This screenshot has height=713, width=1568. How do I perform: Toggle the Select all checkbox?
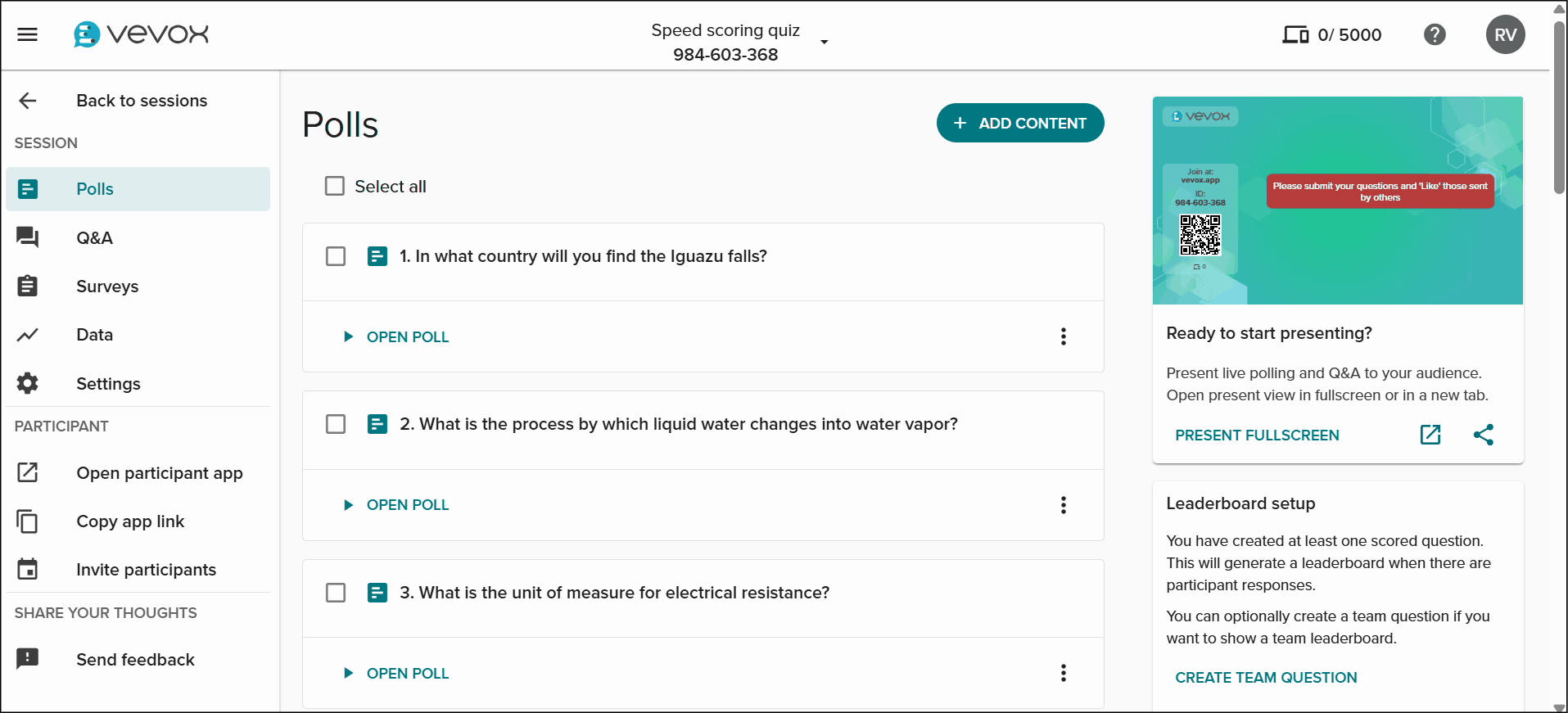pyautogui.click(x=334, y=186)
